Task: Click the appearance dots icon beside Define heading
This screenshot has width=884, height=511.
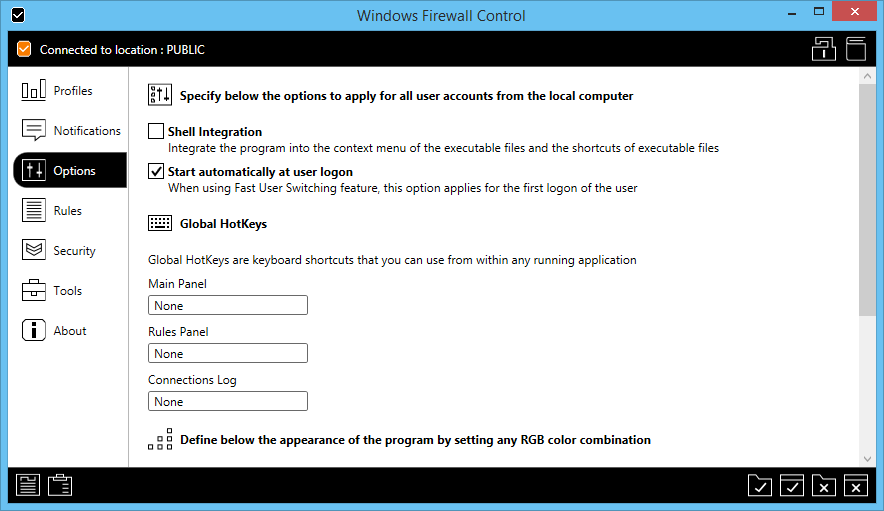Action: (160, 439)
